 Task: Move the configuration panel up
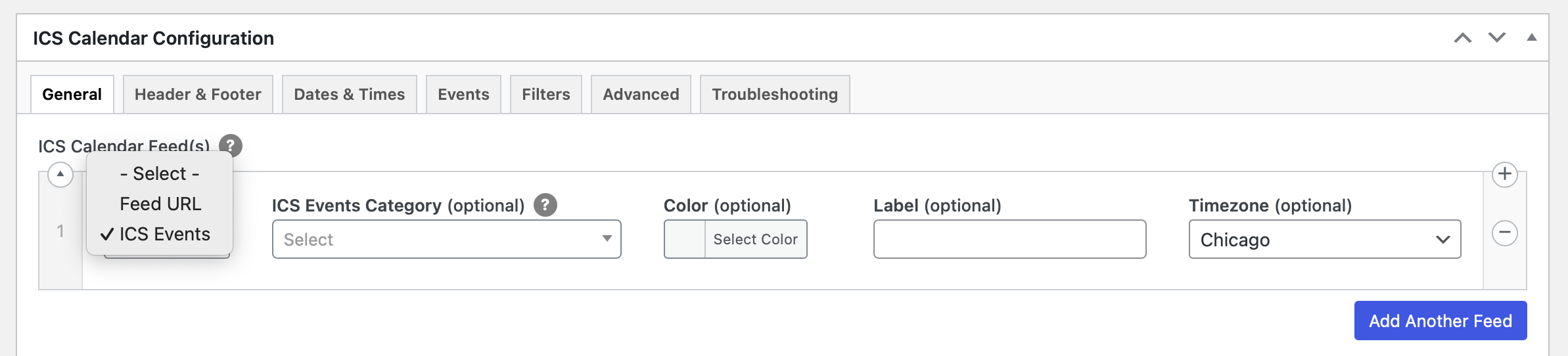coord(1462,38)
